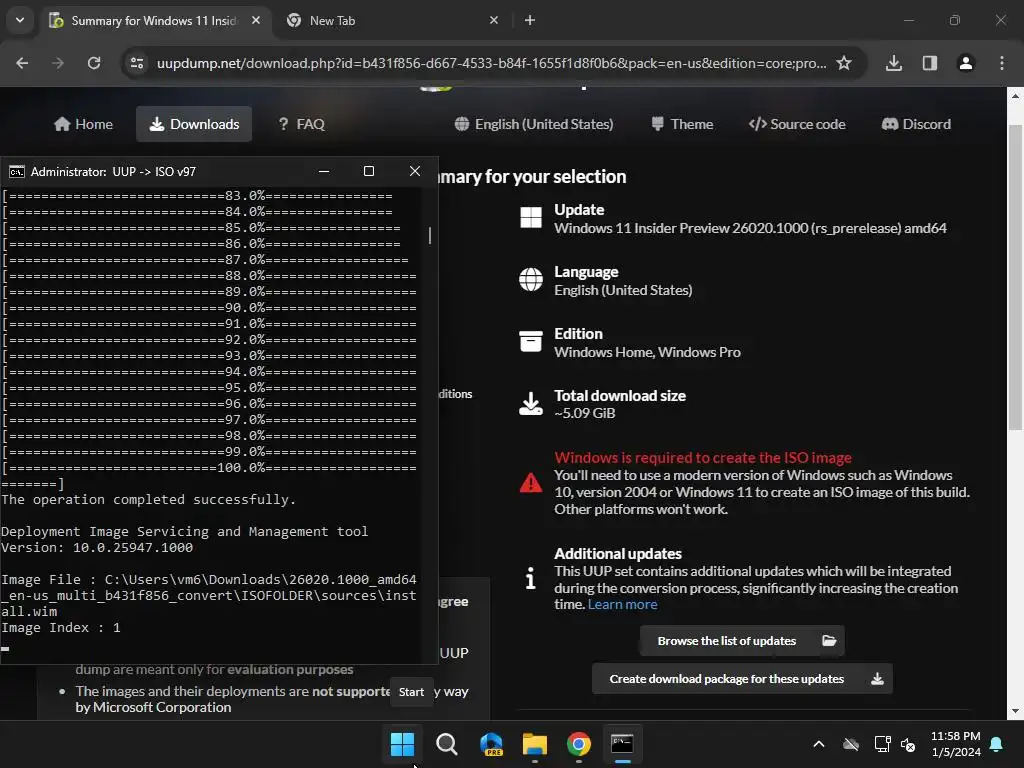Reload the current uupdump page
This screenshot has height=768, width=1024.
pos(94,63)
